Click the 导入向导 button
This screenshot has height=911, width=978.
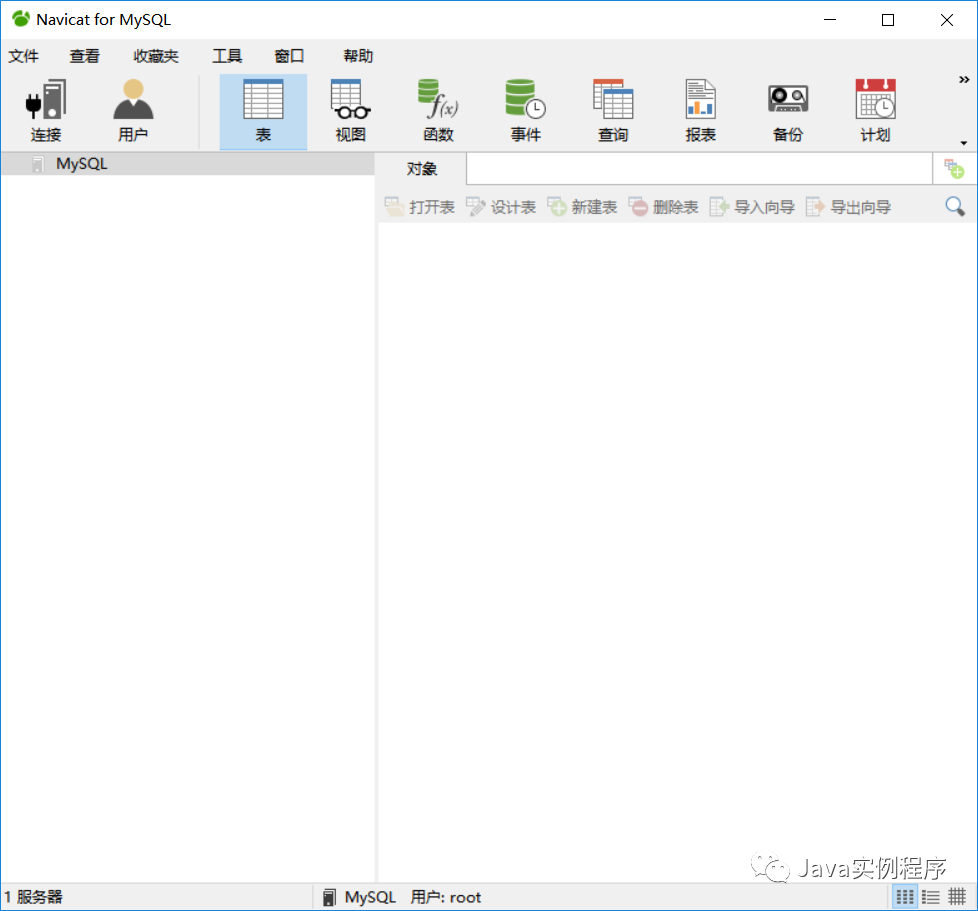[752, 207]
